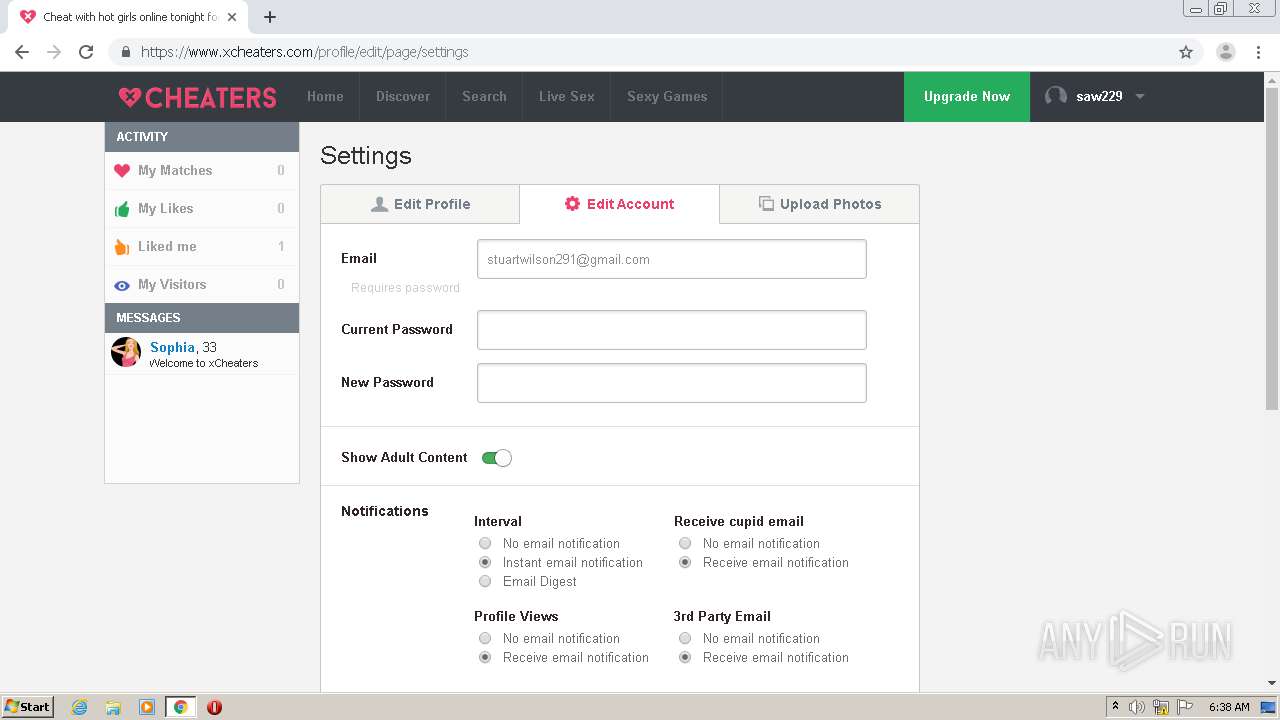Open the Discover nav item

403,97
